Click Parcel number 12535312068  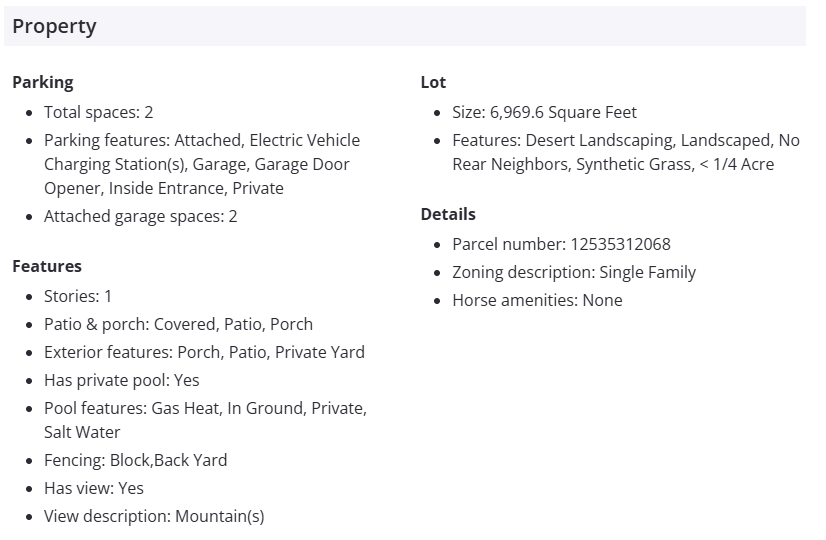[561, 244]
